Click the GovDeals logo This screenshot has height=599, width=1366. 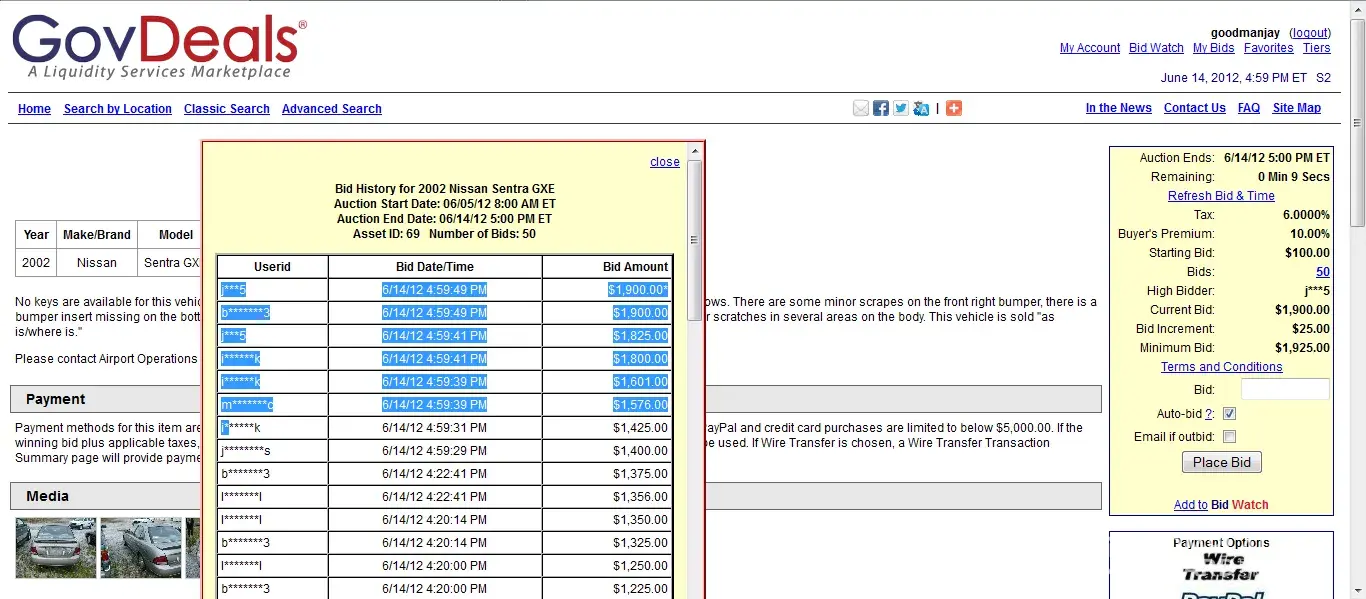tap(159, 47)
